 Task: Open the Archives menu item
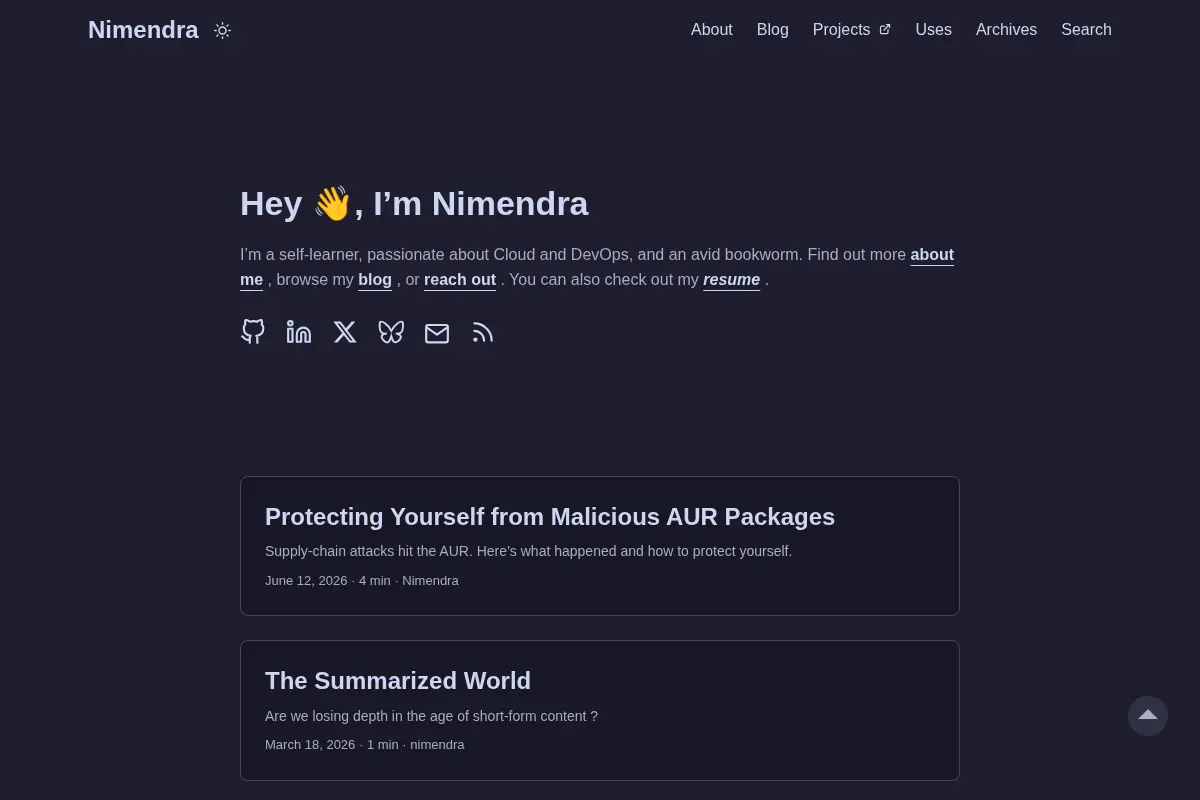1006,30
